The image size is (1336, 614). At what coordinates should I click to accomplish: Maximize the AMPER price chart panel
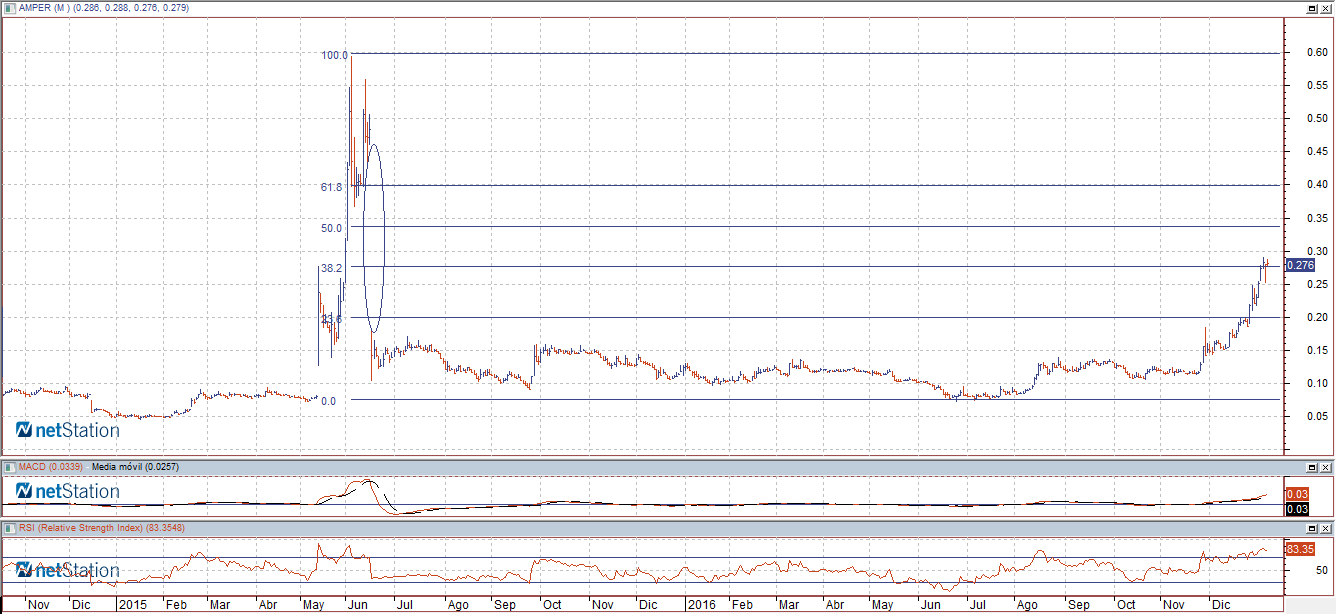tap(1311, 8)
